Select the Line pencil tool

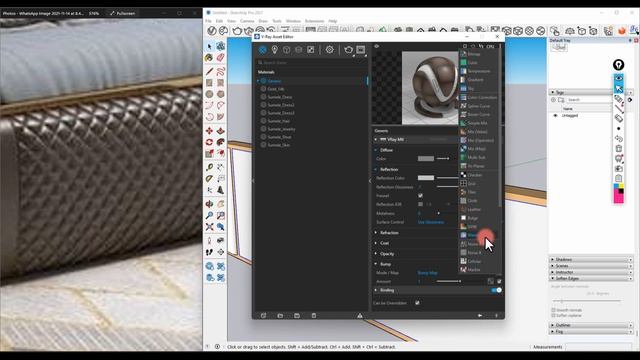(x=209, y=71)
